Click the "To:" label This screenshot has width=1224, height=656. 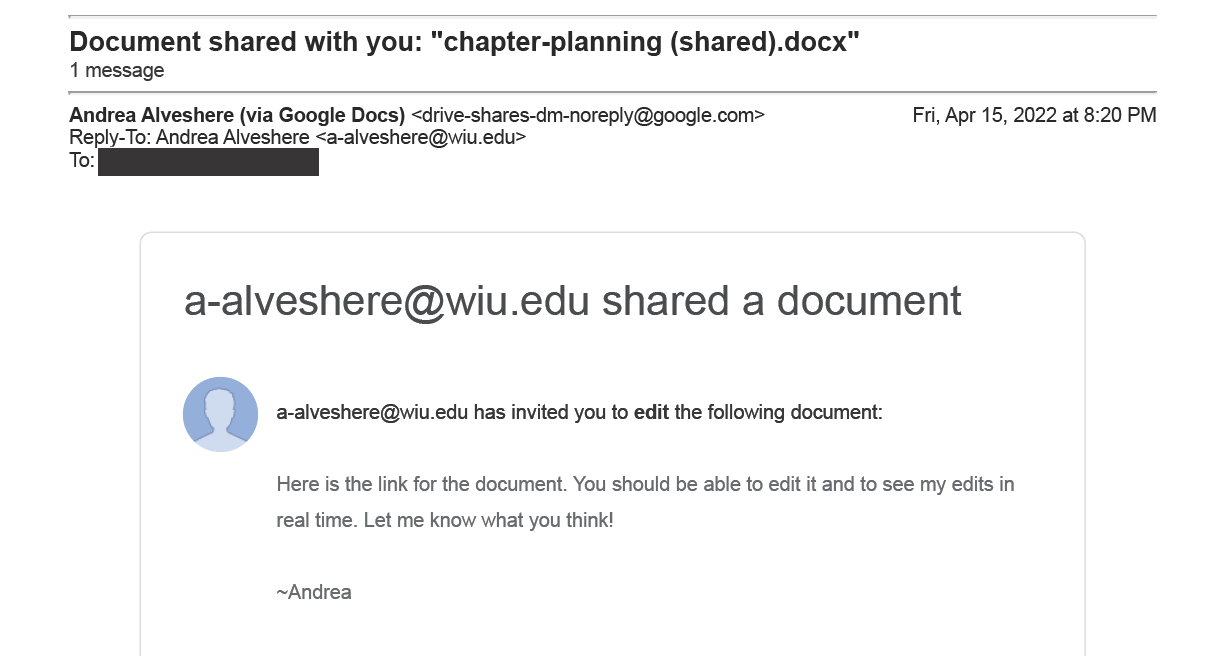pyautogui.click(x=82, y=161)
